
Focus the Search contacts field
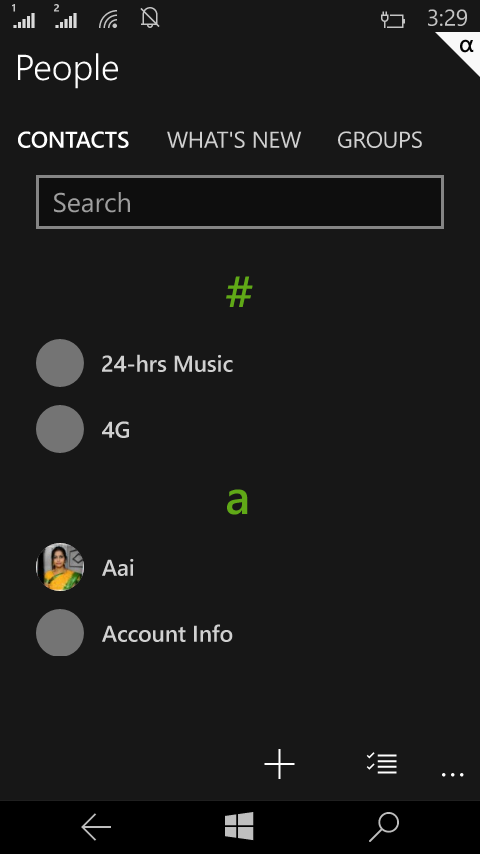[x=240, y=202]
